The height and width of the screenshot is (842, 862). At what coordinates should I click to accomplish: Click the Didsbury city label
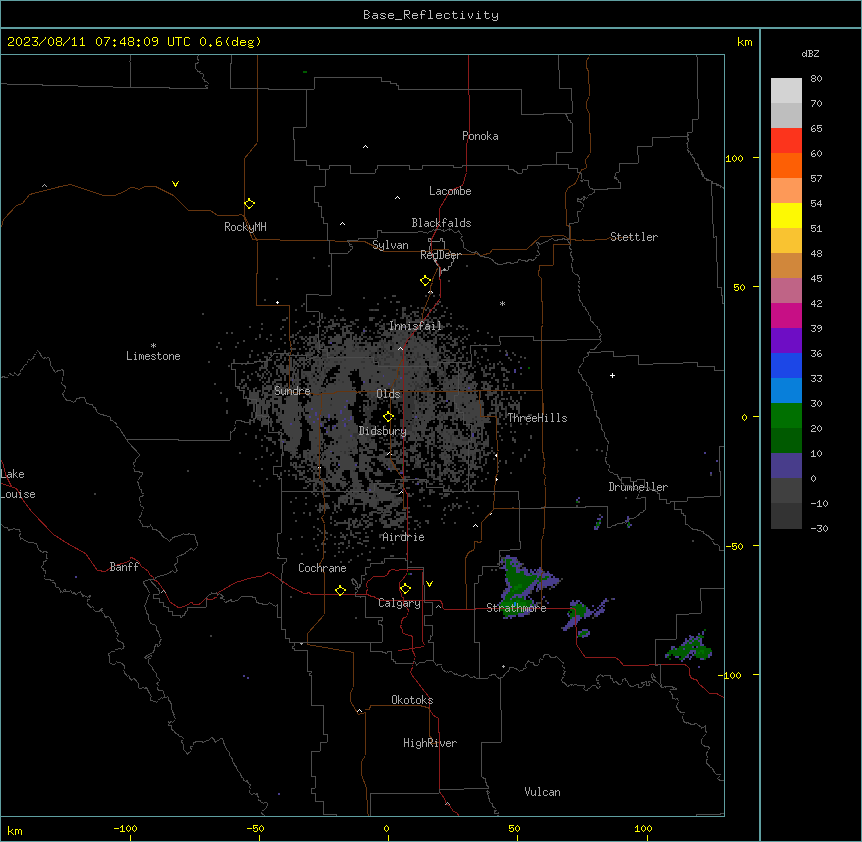pyautogui.click(x=383, y=431)
